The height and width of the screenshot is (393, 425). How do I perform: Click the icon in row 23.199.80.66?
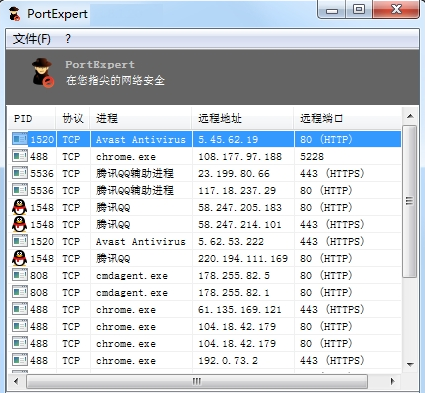(20, 173)
